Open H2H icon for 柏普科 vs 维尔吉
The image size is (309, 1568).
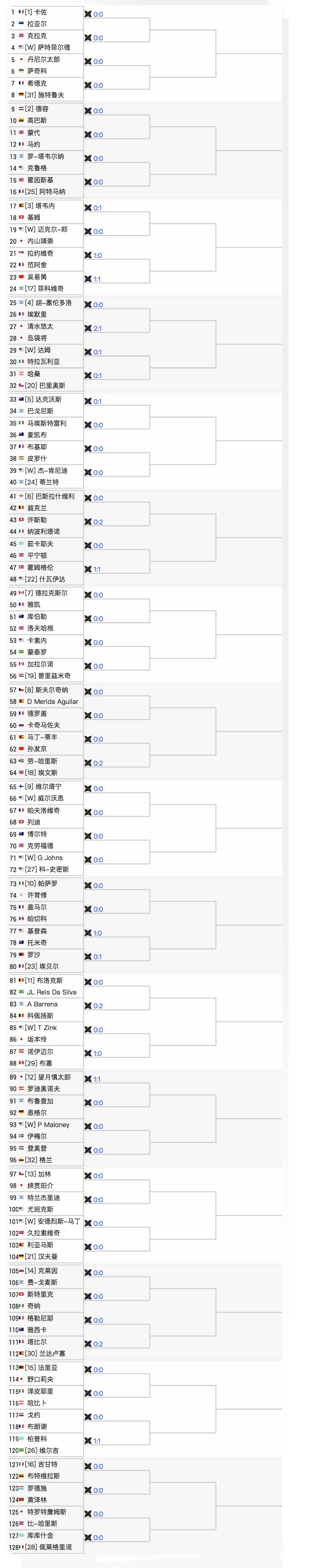point(88,1441)
